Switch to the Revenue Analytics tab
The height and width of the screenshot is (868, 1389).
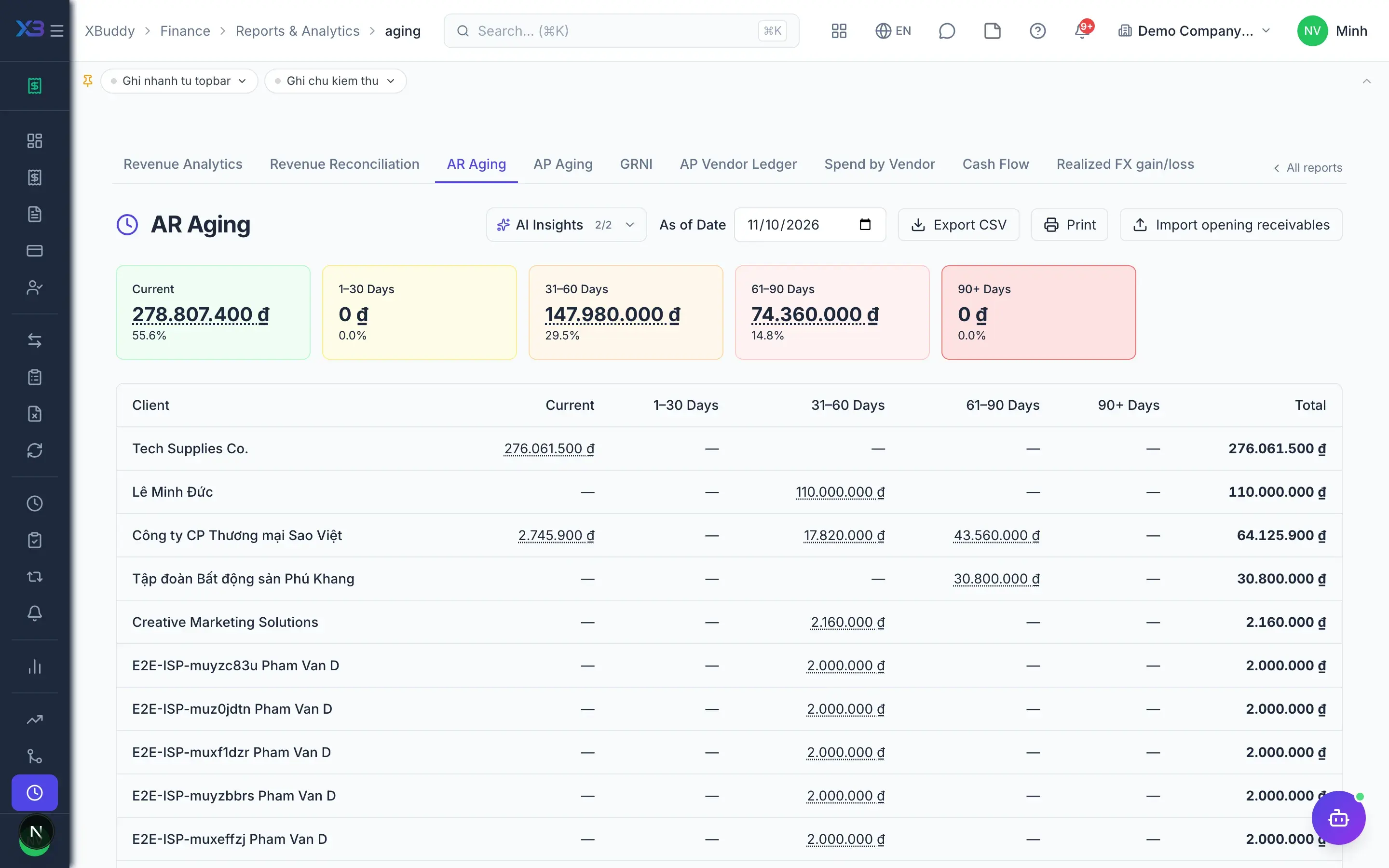click(x=182, y=164)
